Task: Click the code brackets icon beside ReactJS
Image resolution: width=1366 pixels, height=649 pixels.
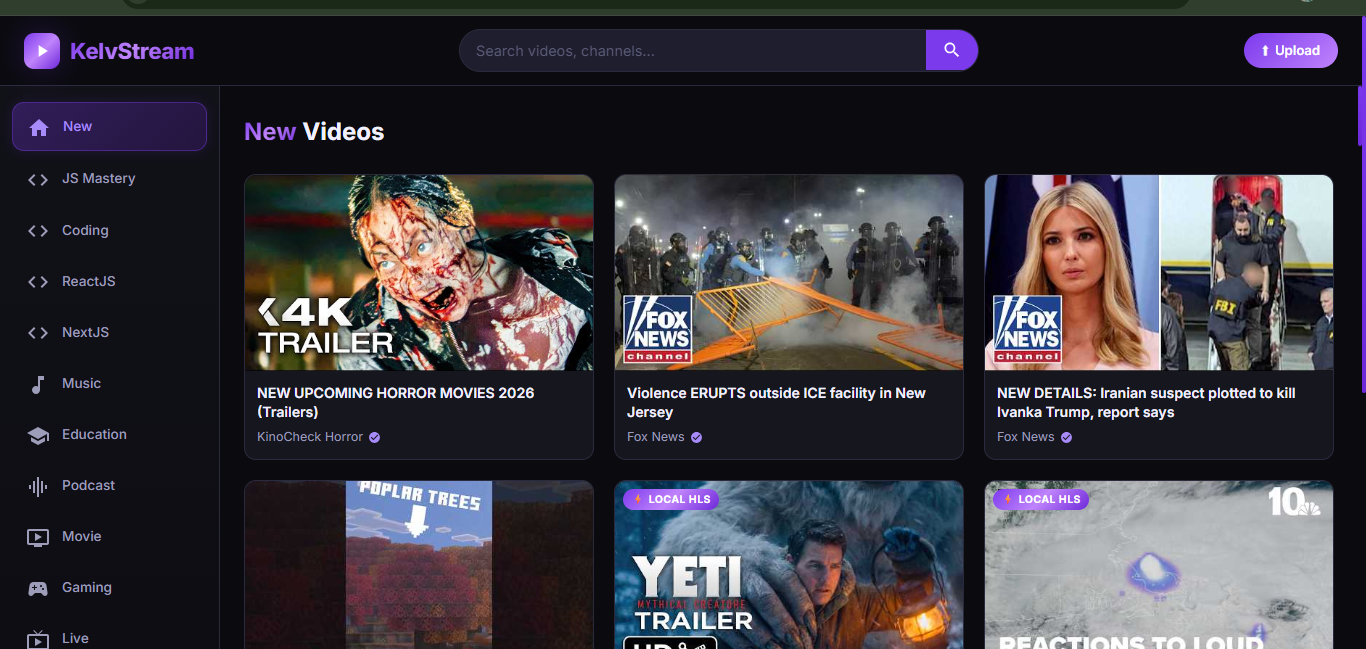Action: coord(38,282)
